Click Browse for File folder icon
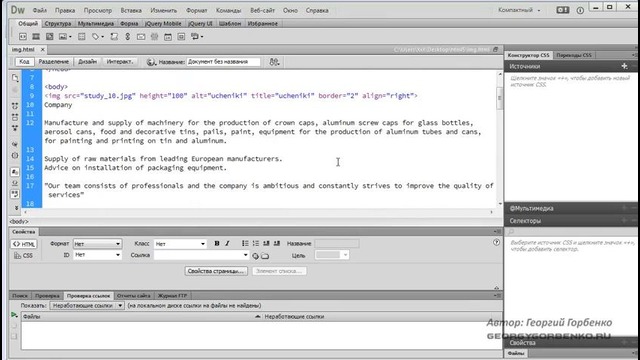 [x=265, y=256]
